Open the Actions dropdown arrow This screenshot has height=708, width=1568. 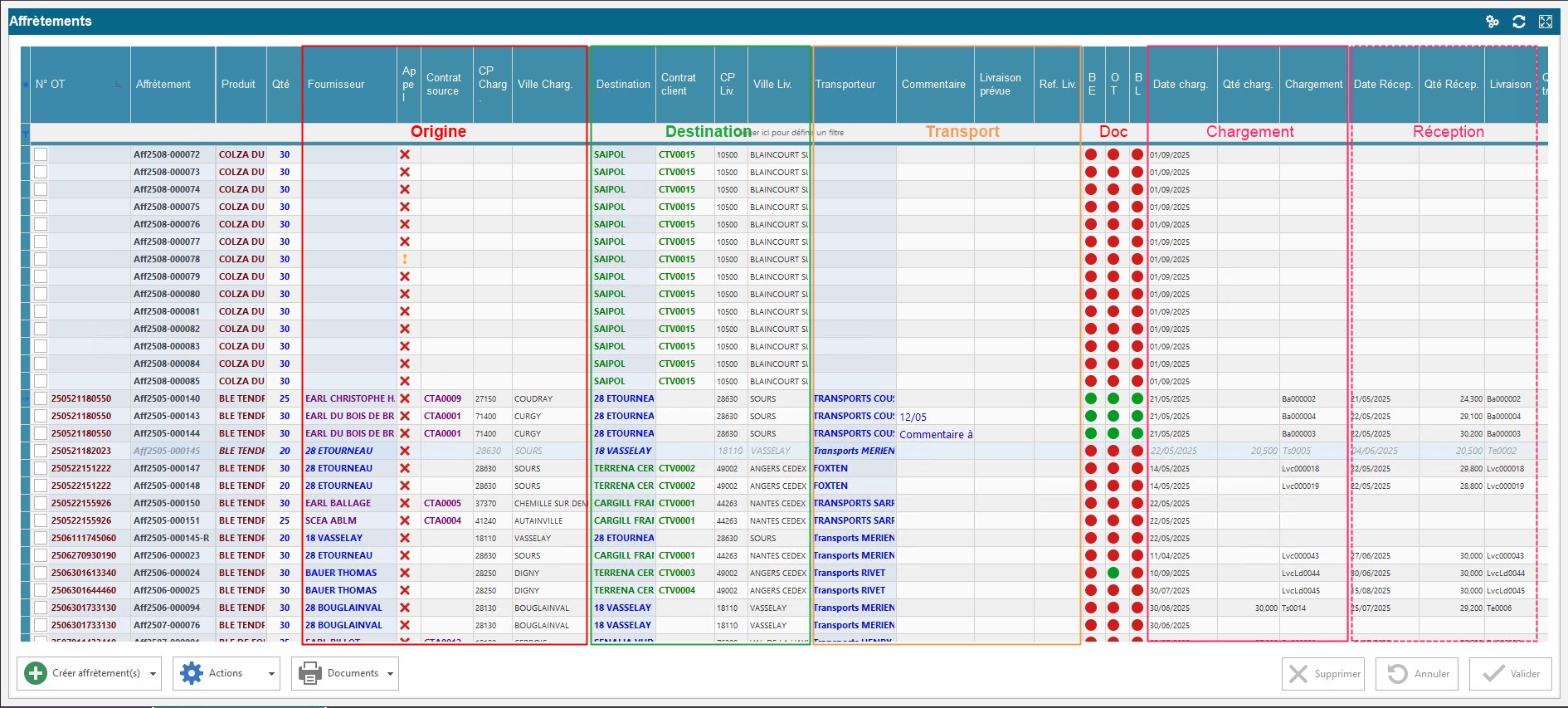(x=271, y=674)
